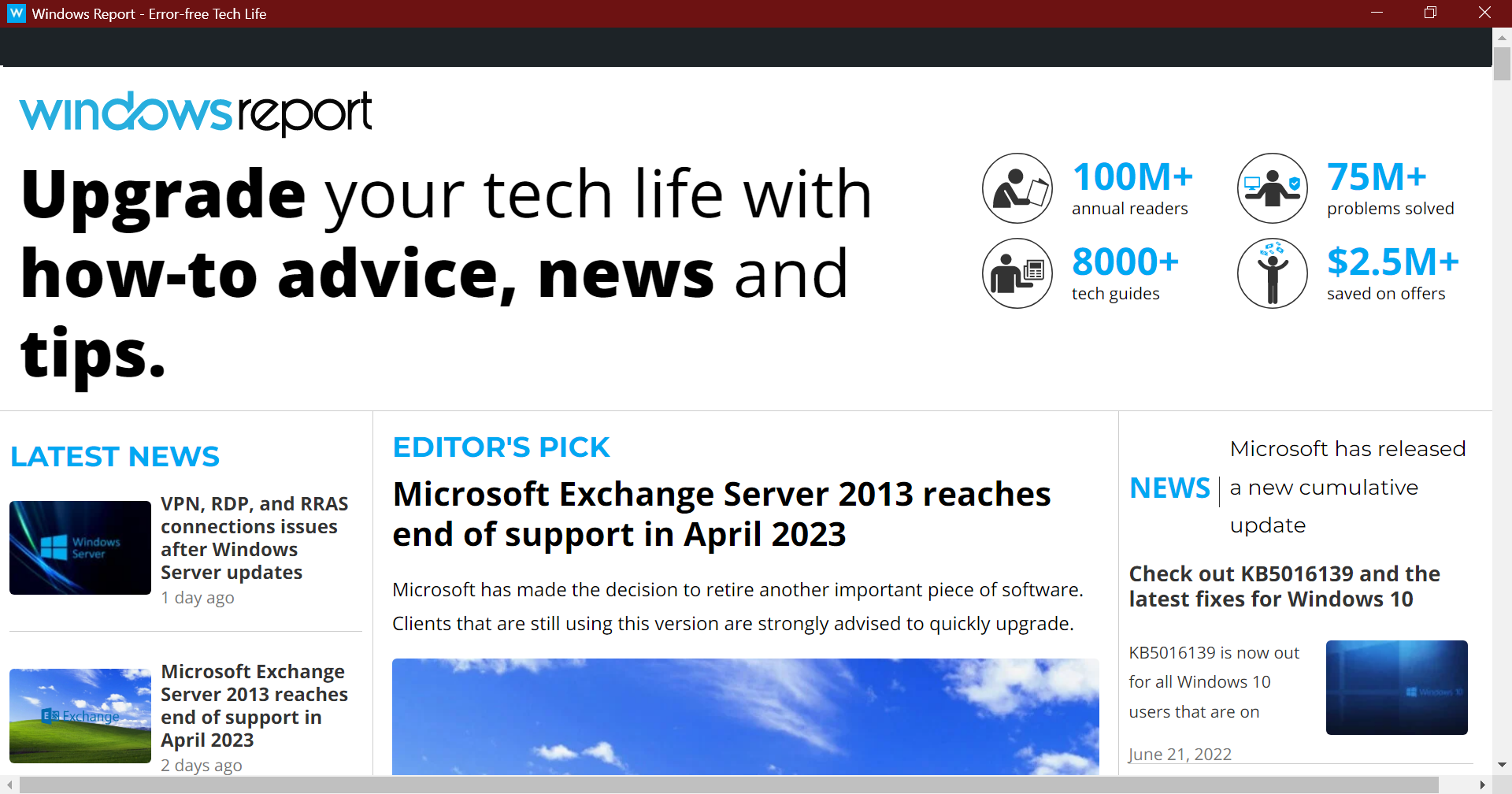Click the annual readers icon

point(1017,188)
